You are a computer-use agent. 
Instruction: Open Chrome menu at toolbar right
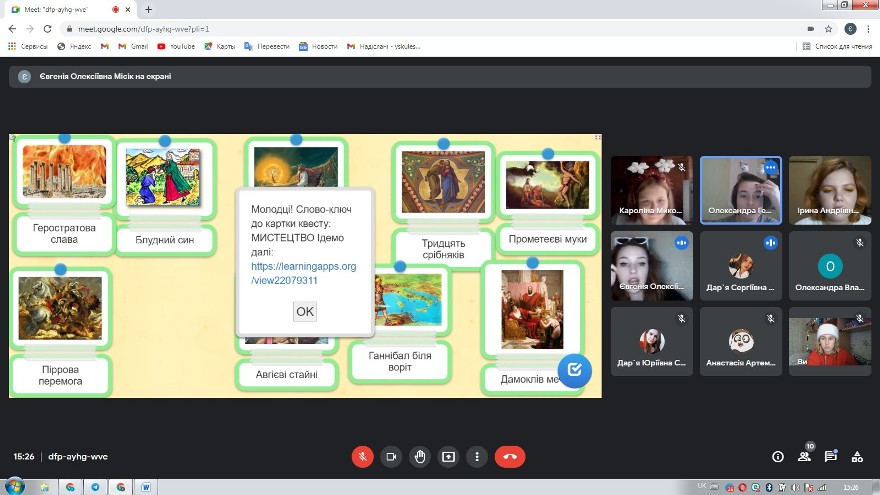click(869, 29)
